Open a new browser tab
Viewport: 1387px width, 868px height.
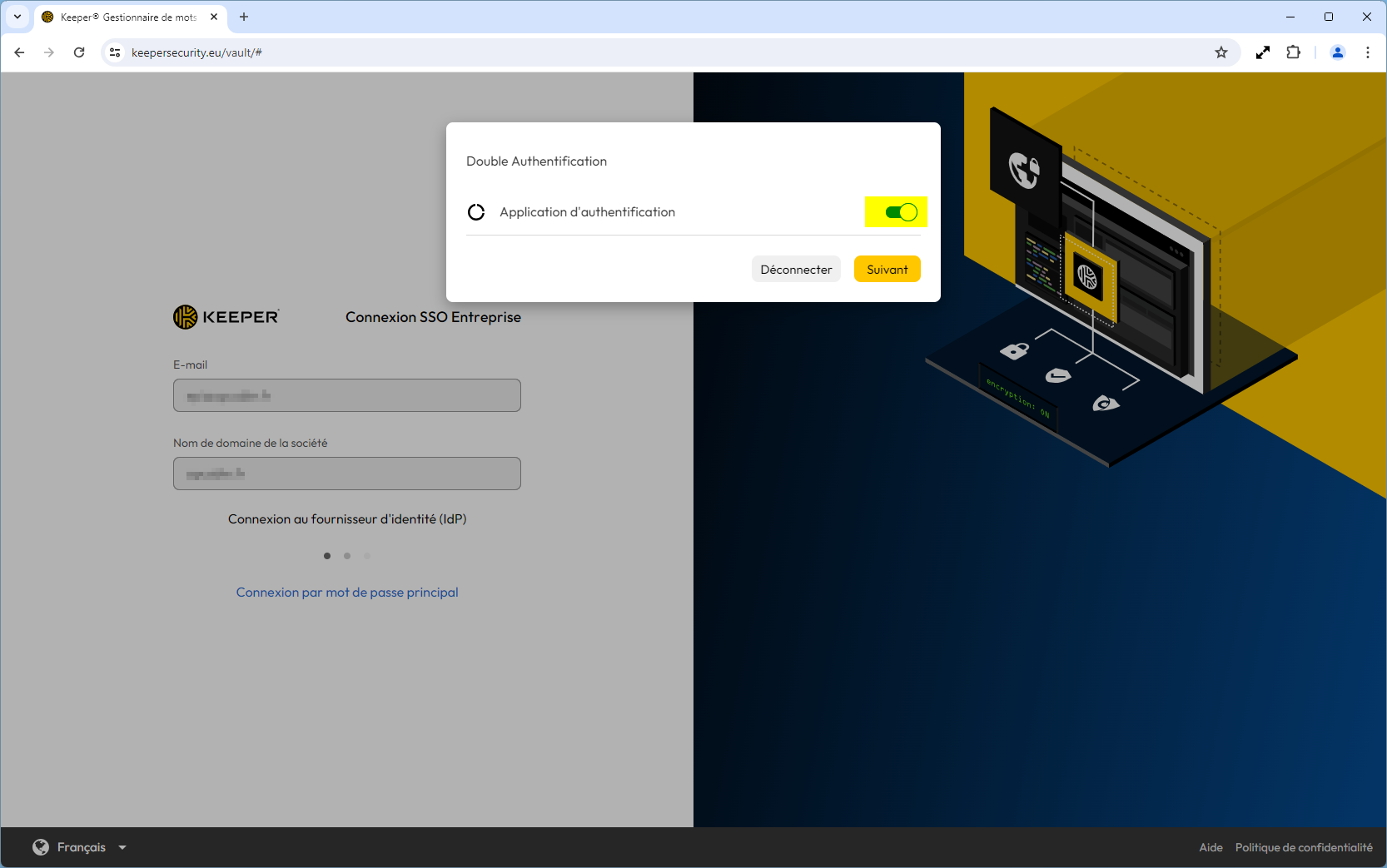tap(244, 17)
